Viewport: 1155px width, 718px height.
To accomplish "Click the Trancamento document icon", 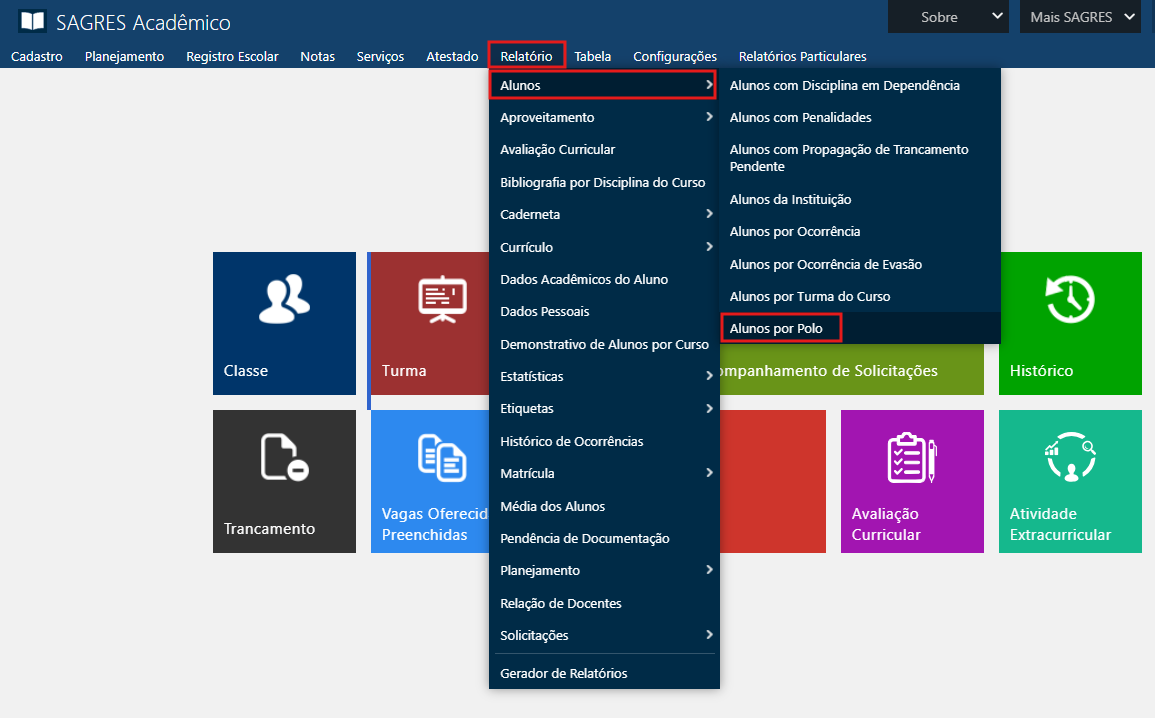I will pyautogui.click(x=284, y=457).
